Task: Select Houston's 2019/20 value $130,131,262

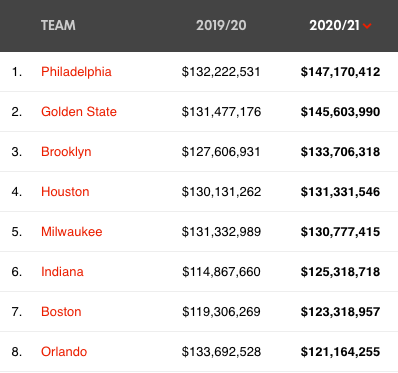Action: click(221, 192)
